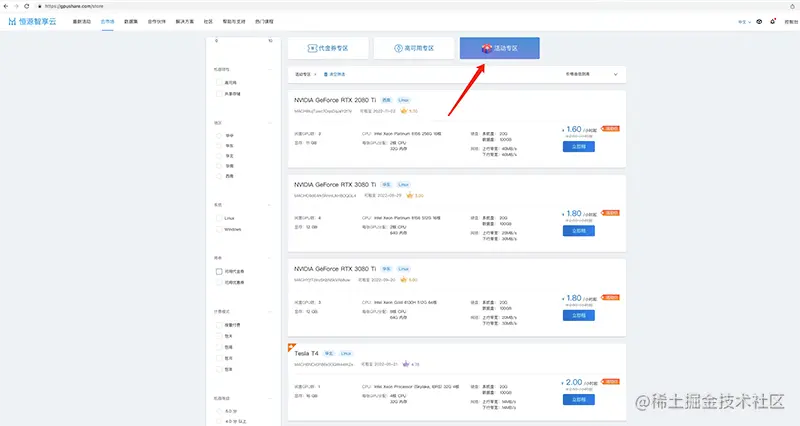Viewport: 800px width, 426px height.
Task: Tick the 共享存储 checkbox
Action: coord(219,94)
